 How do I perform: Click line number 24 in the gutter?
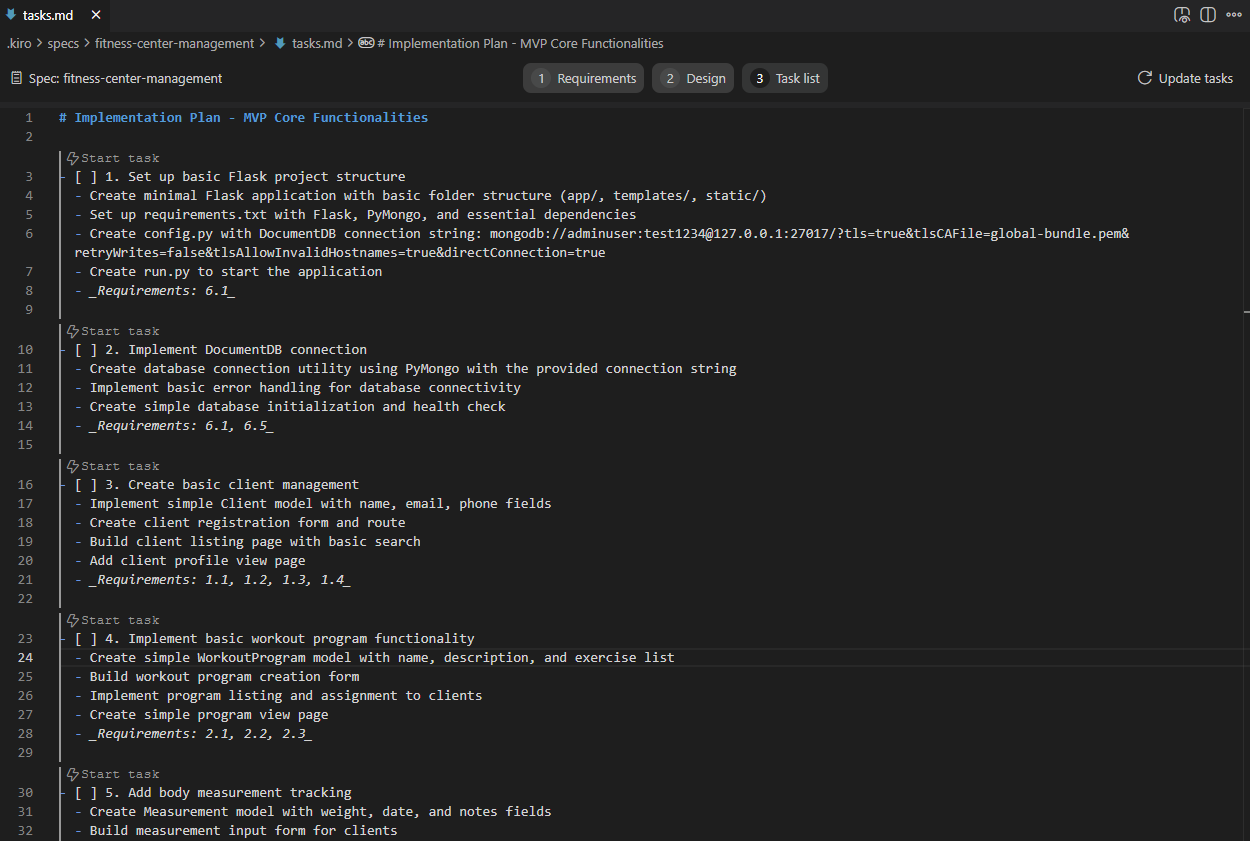pyautogui.click(x=25, y=658)
